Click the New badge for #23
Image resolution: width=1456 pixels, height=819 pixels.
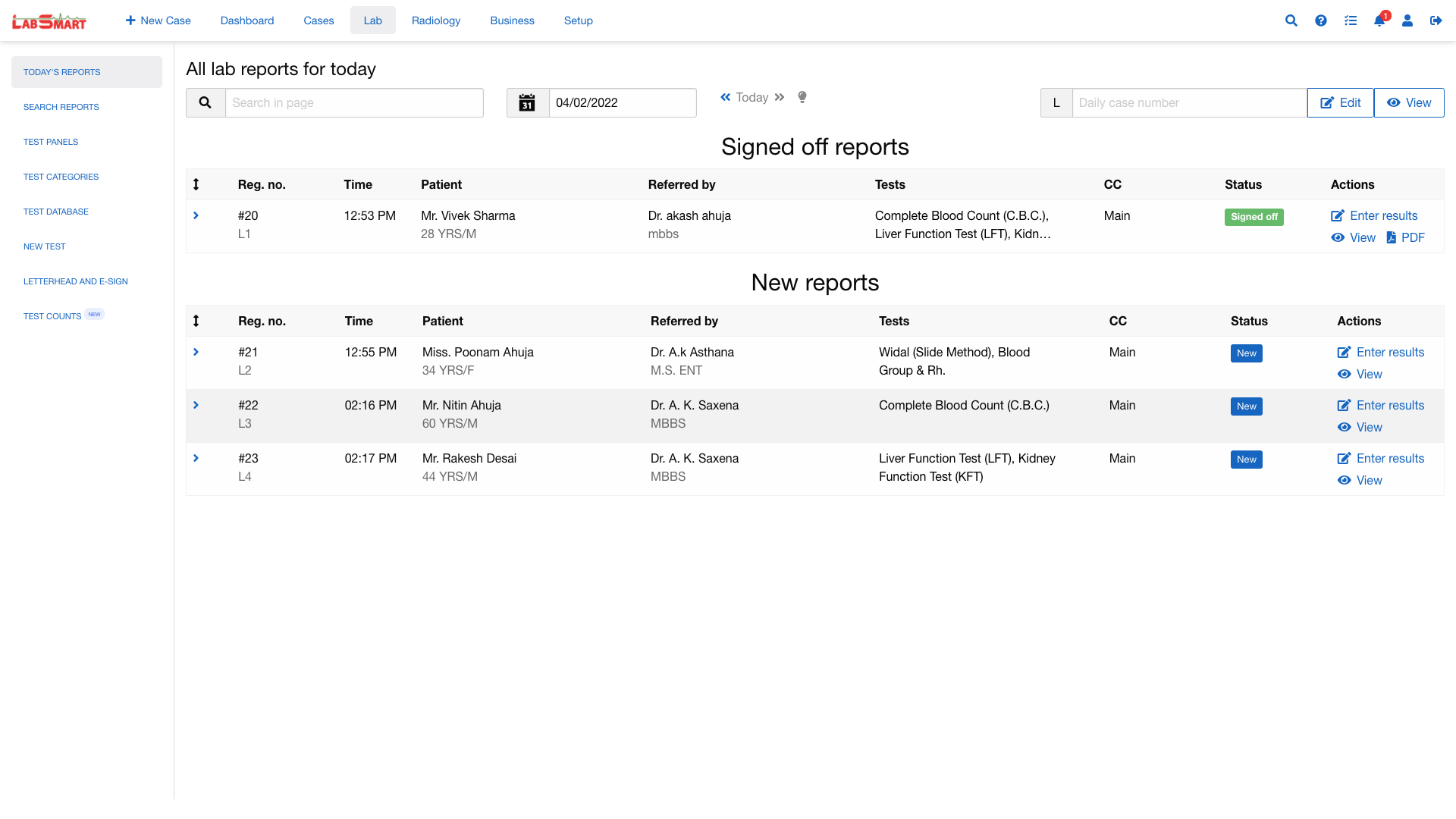(1247, 460)
